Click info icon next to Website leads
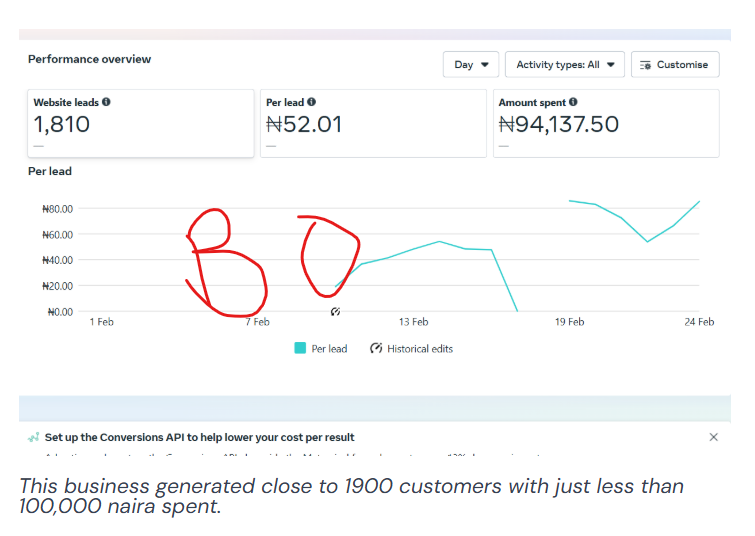This screenshot has width=755, height=536. click(x=106, y=102)
